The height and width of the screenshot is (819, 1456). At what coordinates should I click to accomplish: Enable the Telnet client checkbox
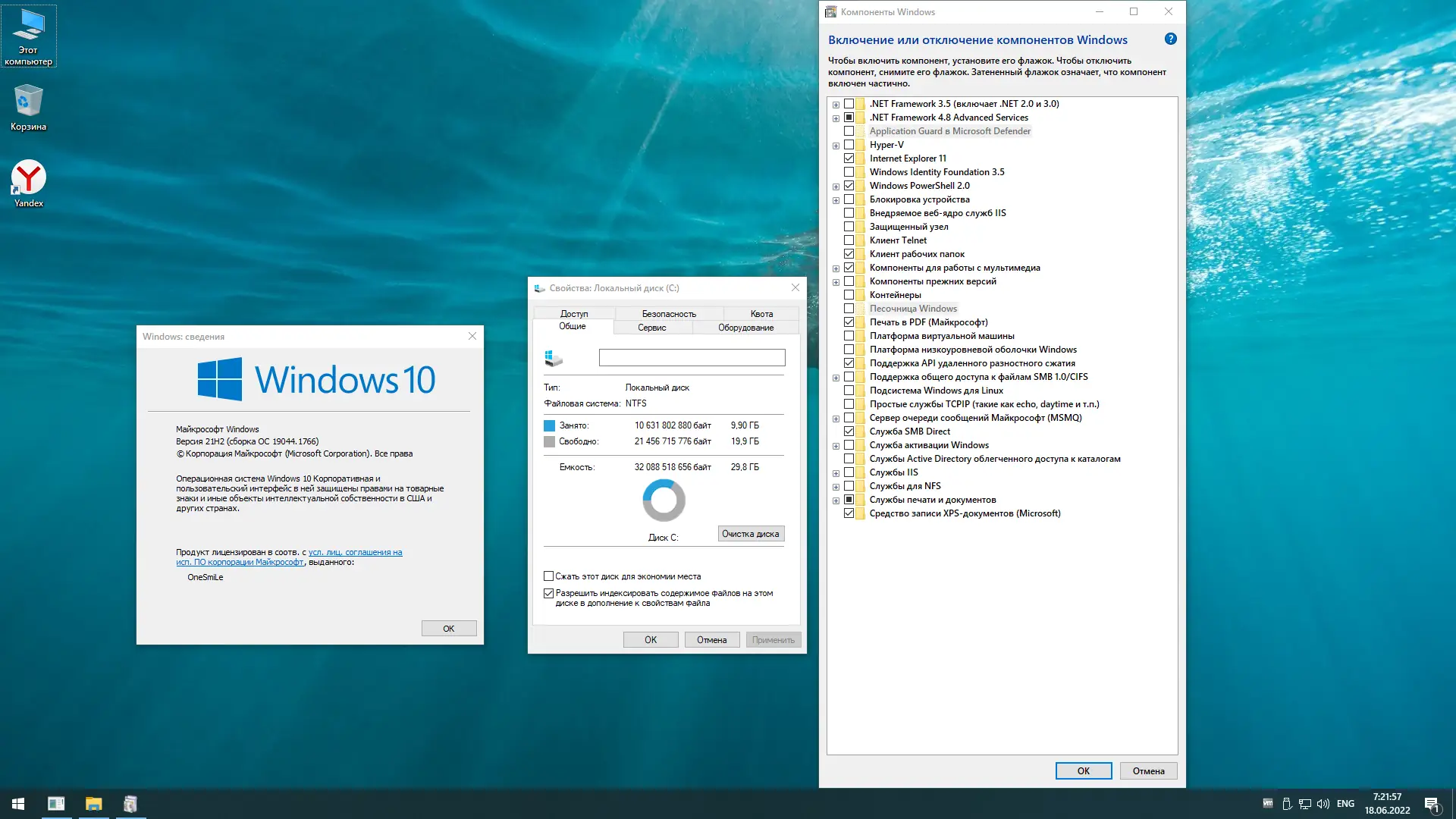(849, 240)
